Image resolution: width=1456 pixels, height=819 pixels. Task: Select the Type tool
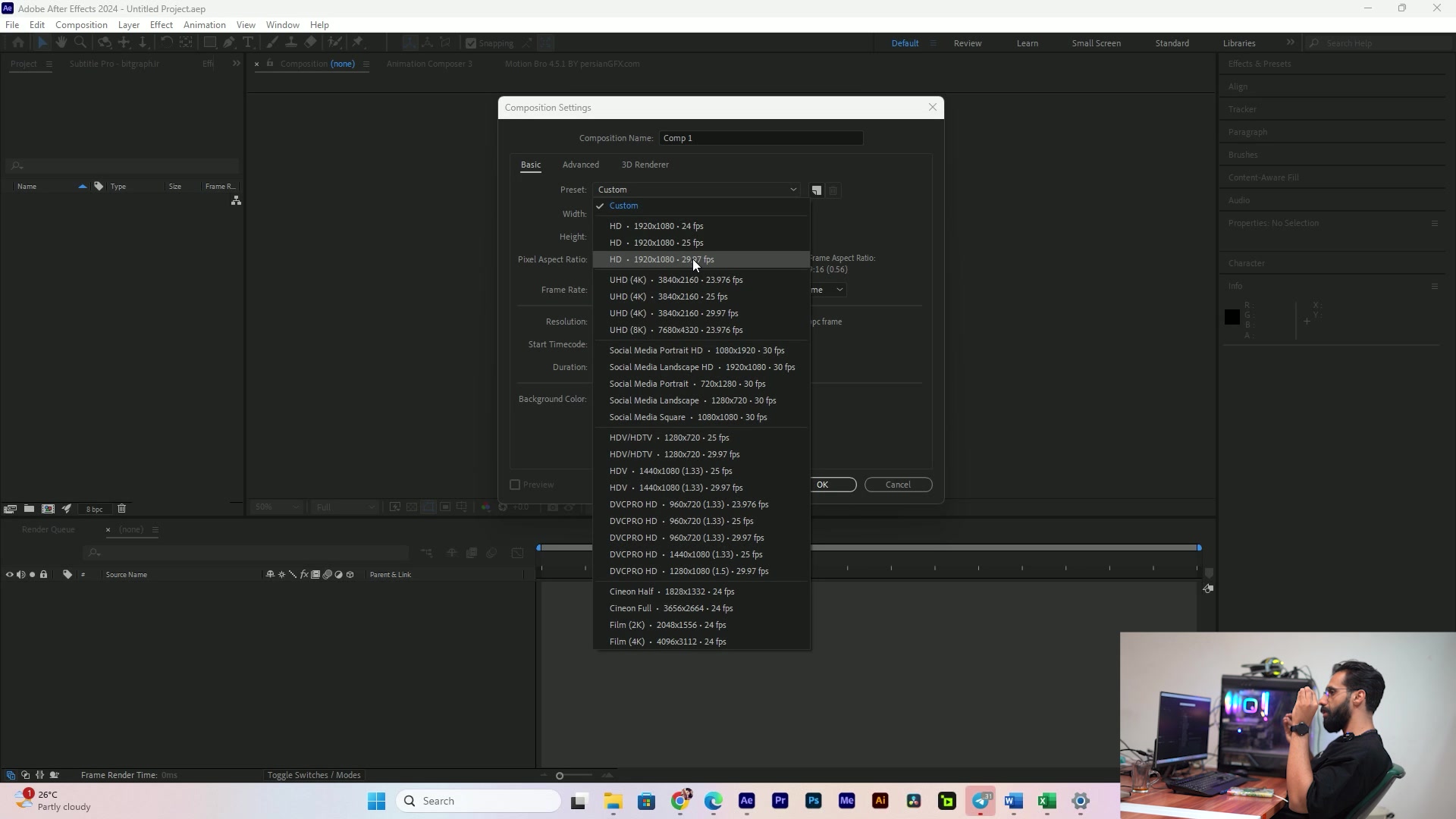tap(248, 43)
